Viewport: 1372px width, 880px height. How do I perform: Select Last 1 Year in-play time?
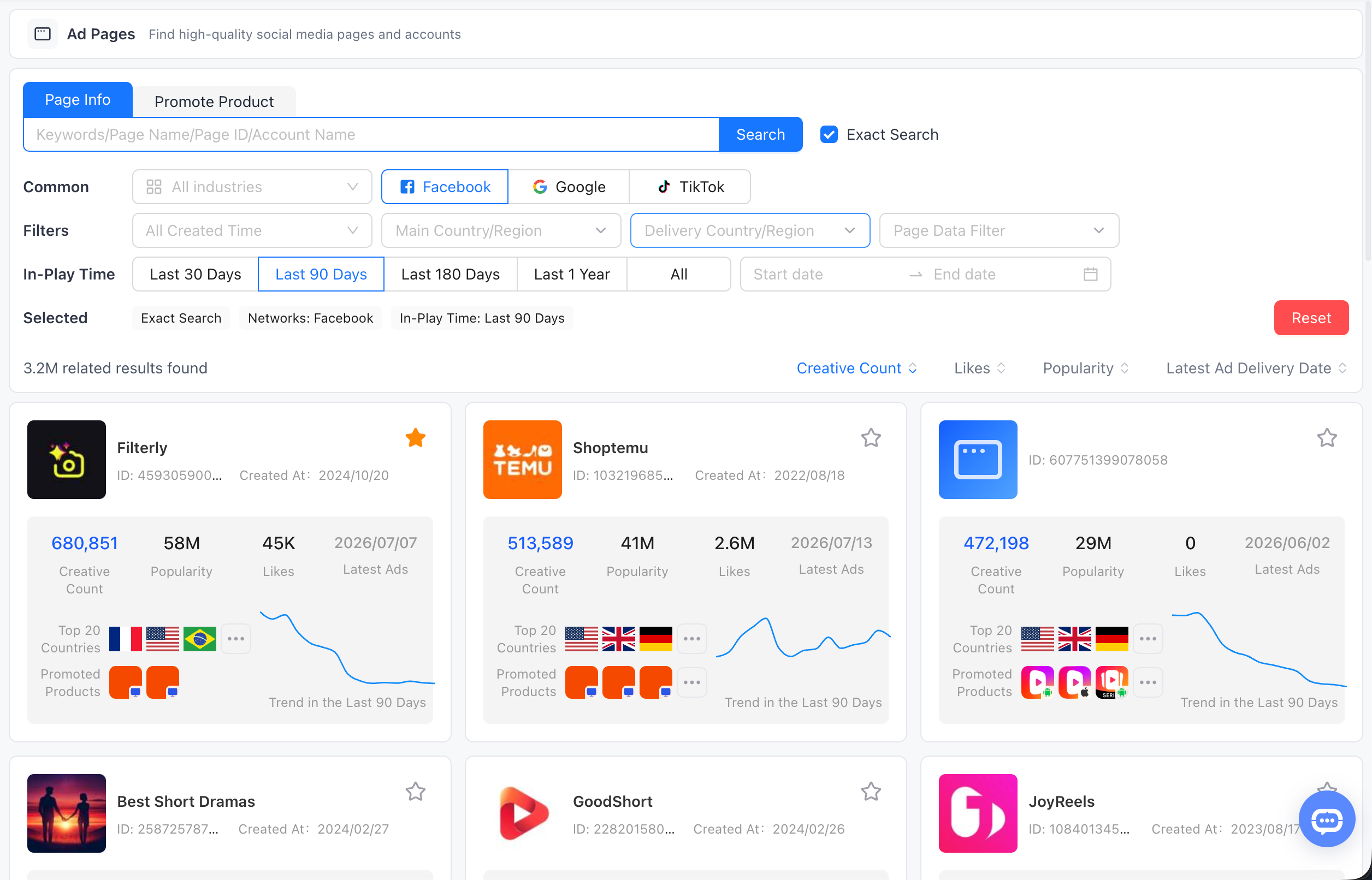tap(572, 274)
